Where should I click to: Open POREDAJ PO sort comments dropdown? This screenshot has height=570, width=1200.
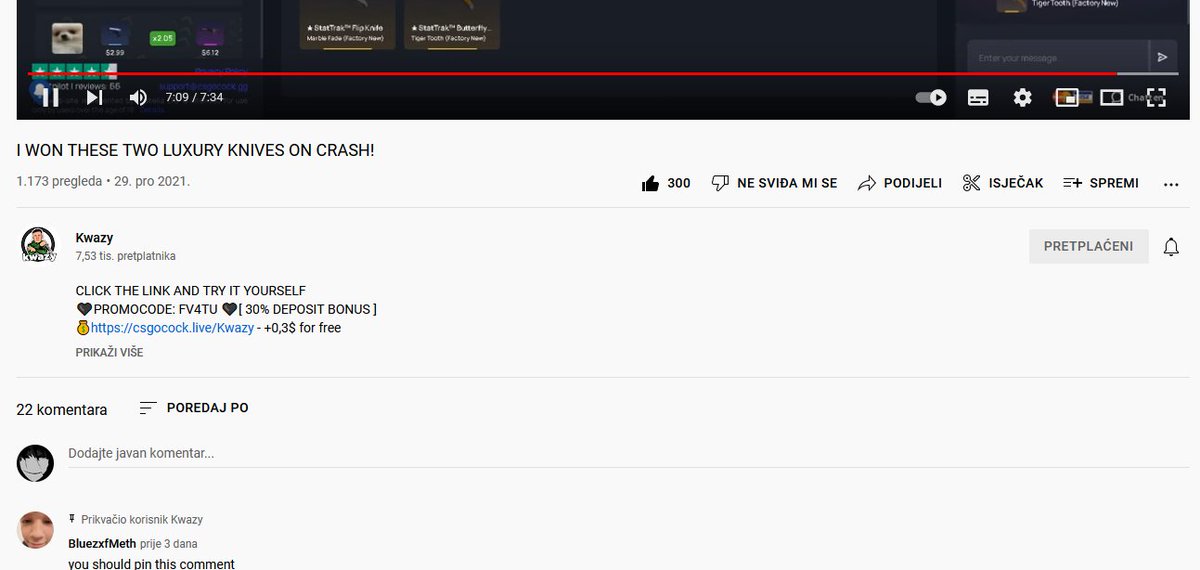[x=194, y=408]
